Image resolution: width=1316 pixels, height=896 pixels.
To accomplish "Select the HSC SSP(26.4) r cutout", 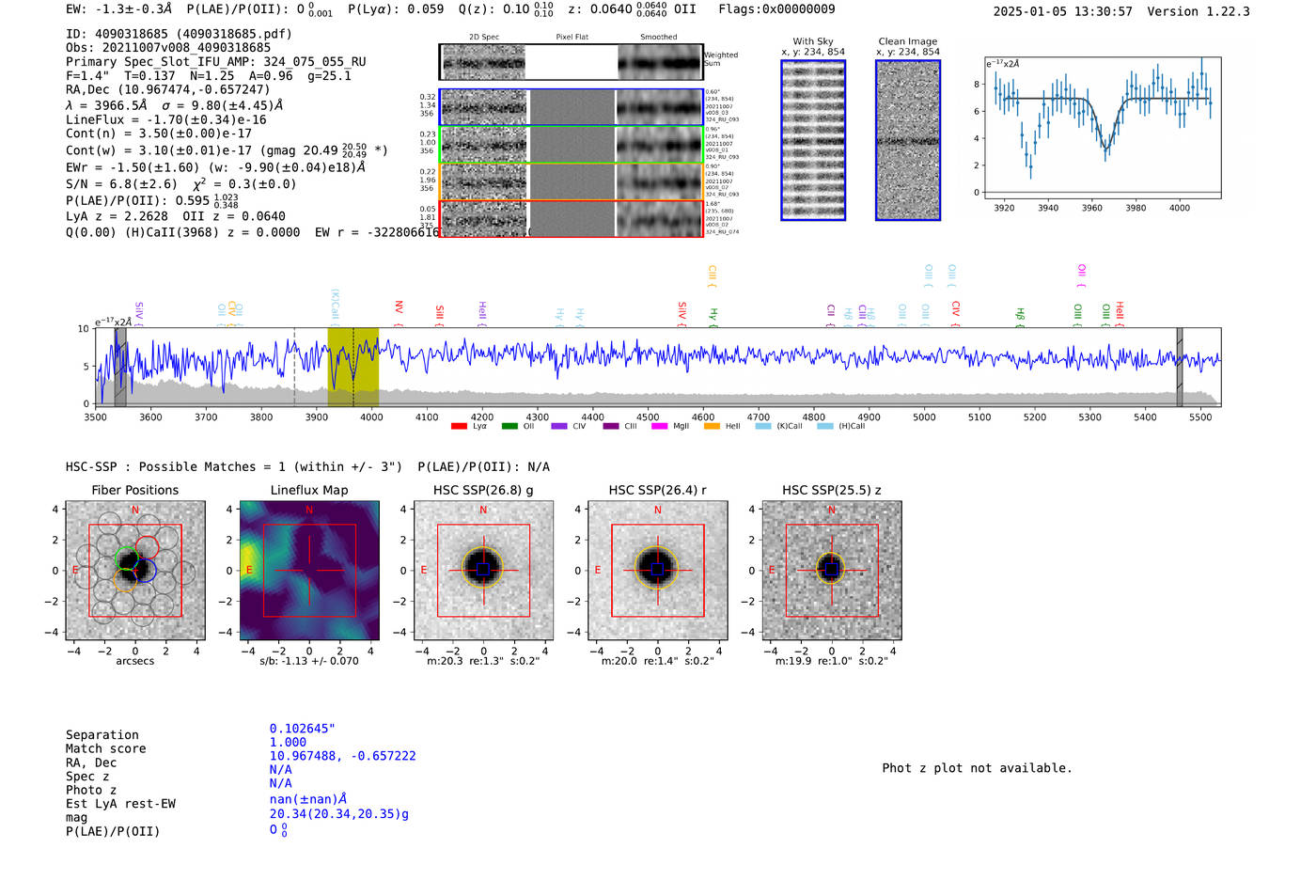I will tap(657, 571).
